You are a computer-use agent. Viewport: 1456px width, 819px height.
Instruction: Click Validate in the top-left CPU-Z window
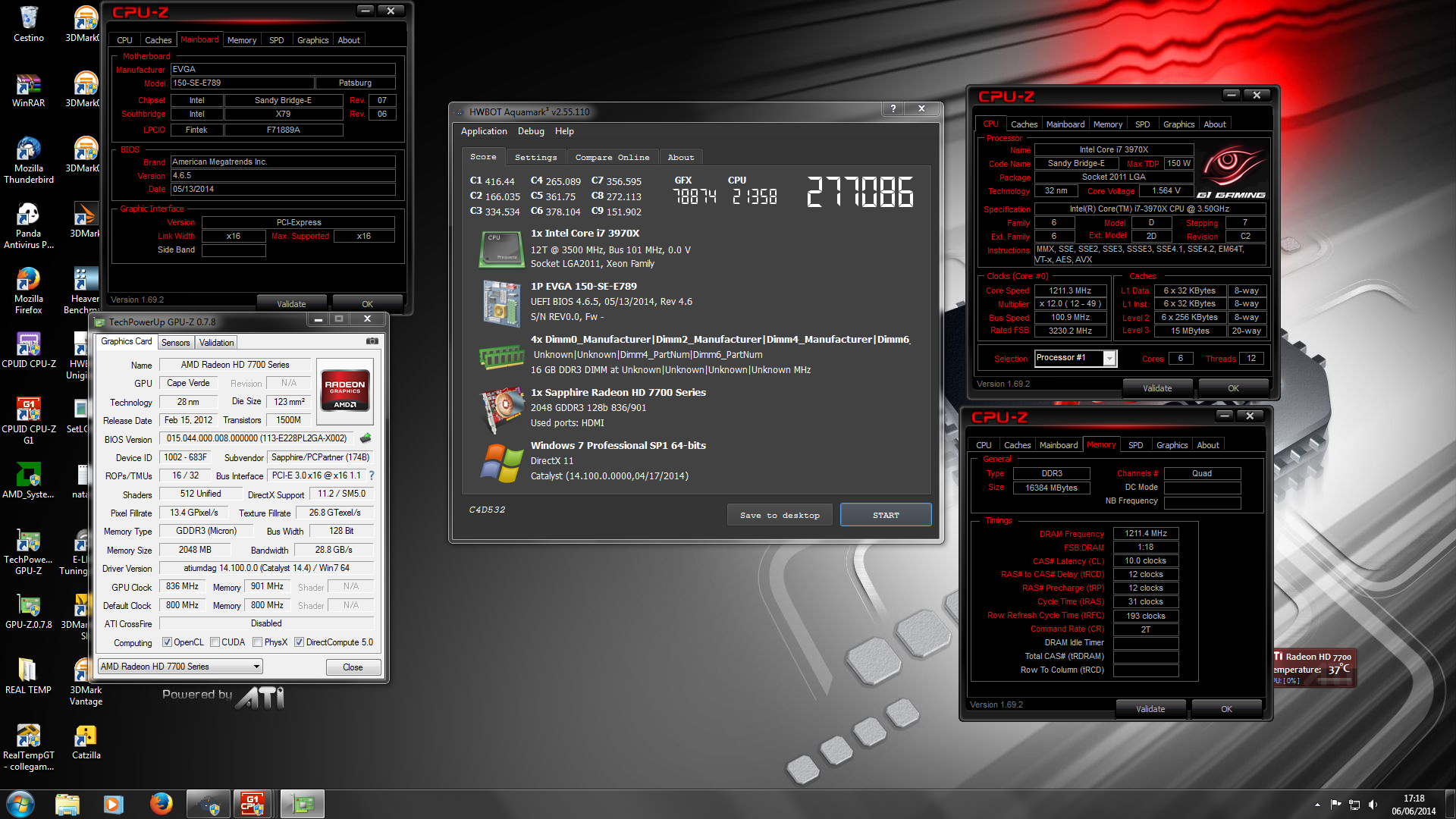[291, 304]
